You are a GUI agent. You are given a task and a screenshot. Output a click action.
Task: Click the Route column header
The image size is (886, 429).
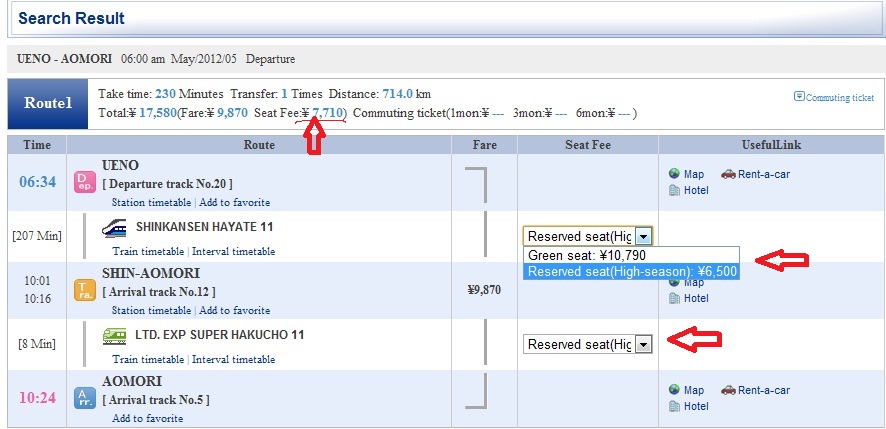click(259, 145)
